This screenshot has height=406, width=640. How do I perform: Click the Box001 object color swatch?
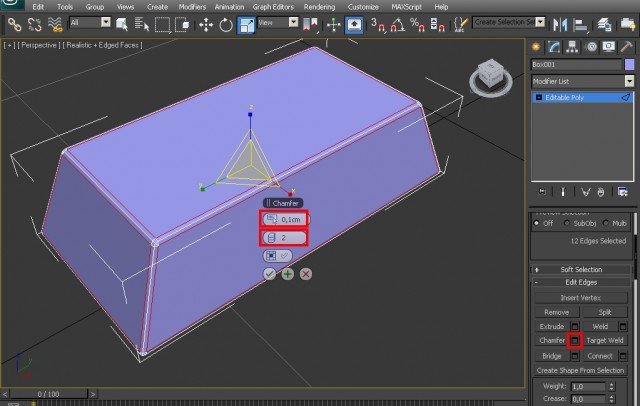click(x=629, y=64)
